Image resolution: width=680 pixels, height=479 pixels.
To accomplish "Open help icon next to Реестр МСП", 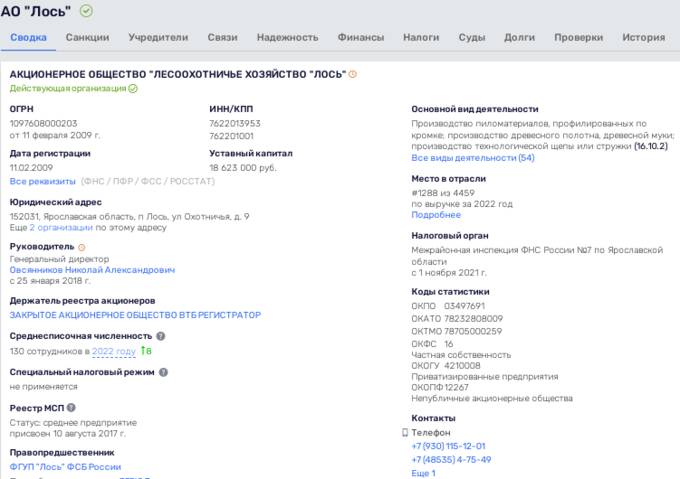I will (x=71, y=408).
